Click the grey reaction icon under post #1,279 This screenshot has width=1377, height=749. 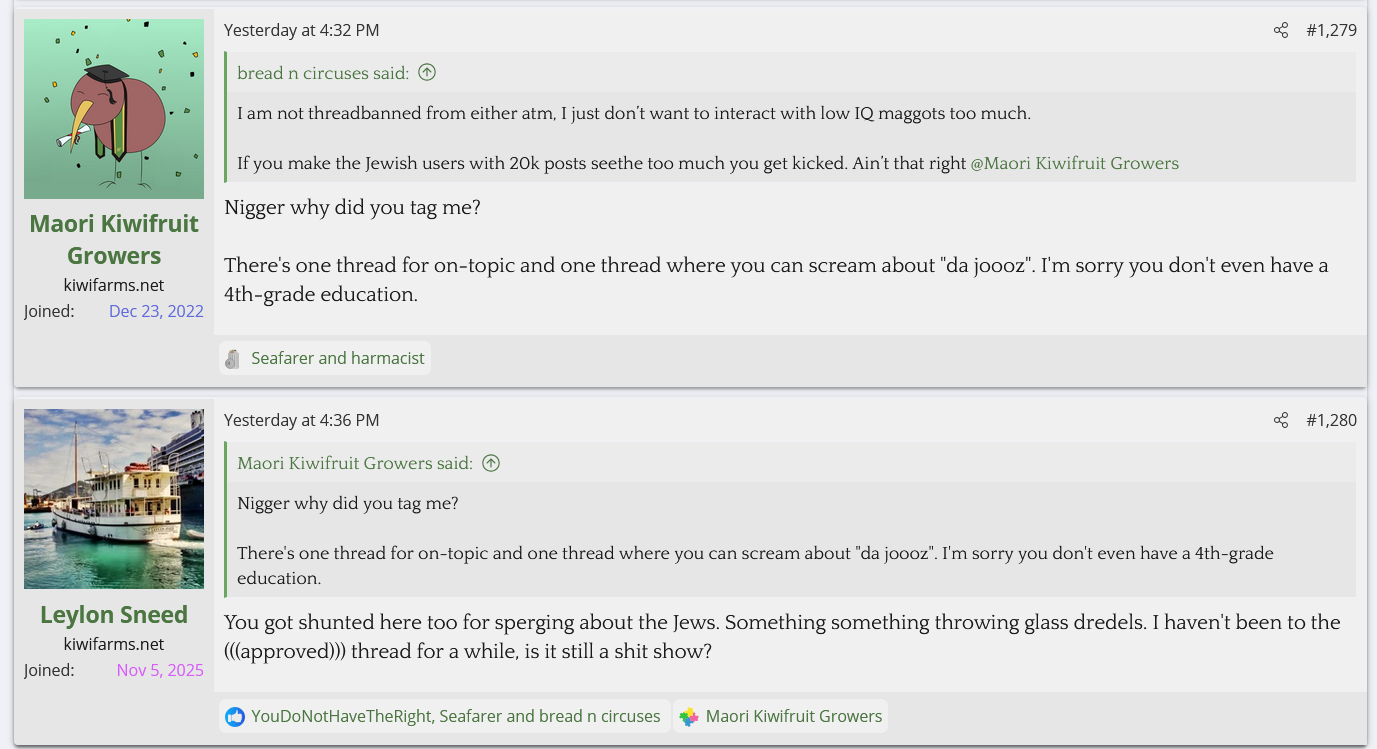(233, 359)
